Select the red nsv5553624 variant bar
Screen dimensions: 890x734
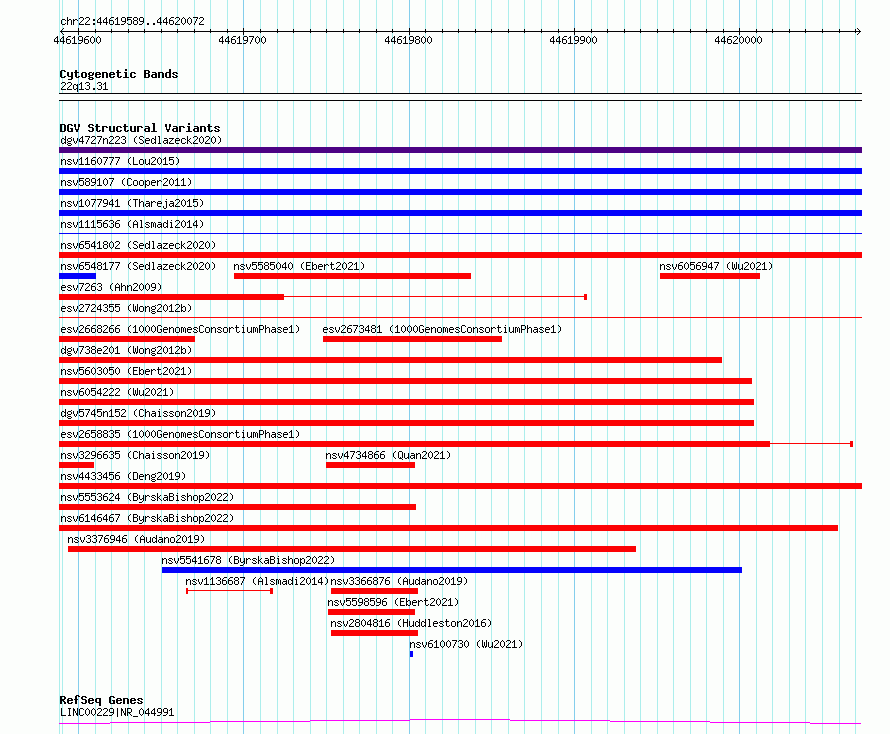(237, 507)
